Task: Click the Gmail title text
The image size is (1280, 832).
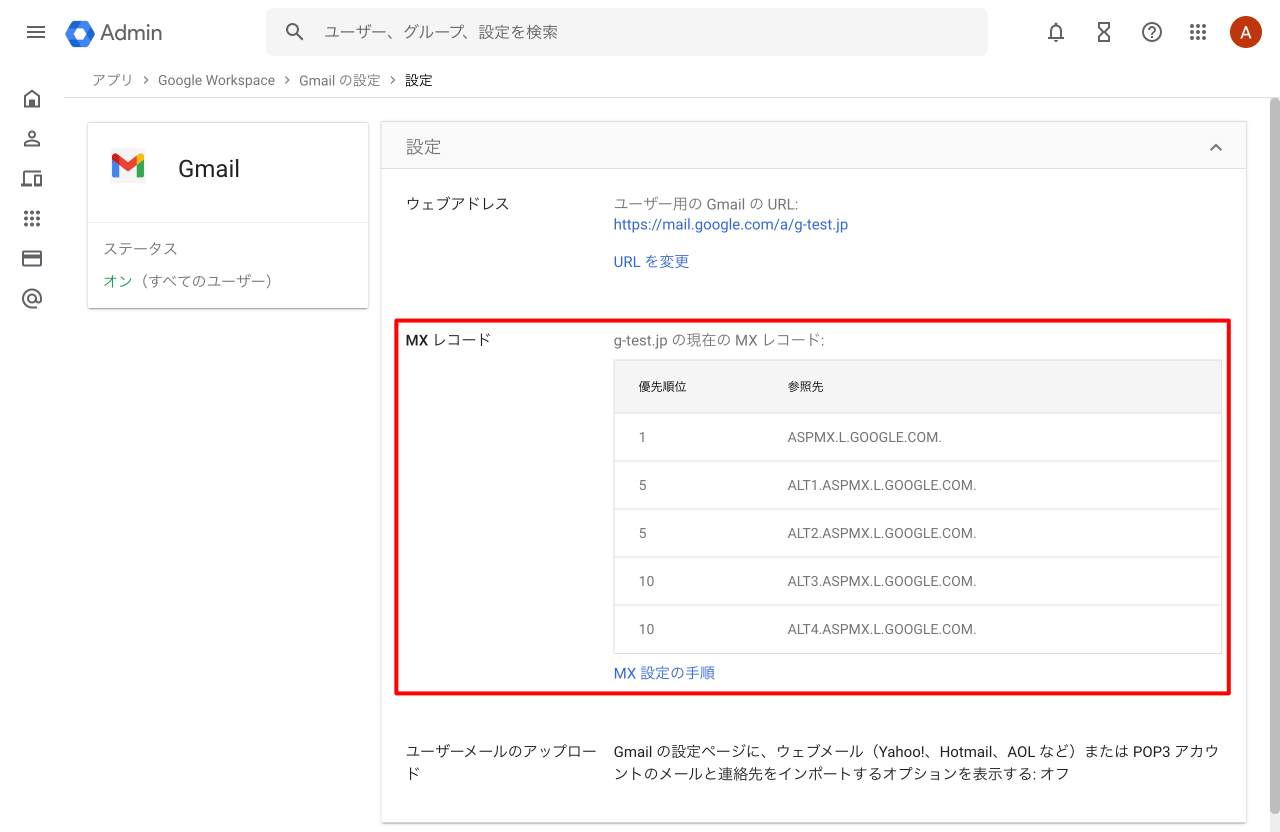Action: tap(209, 169)
